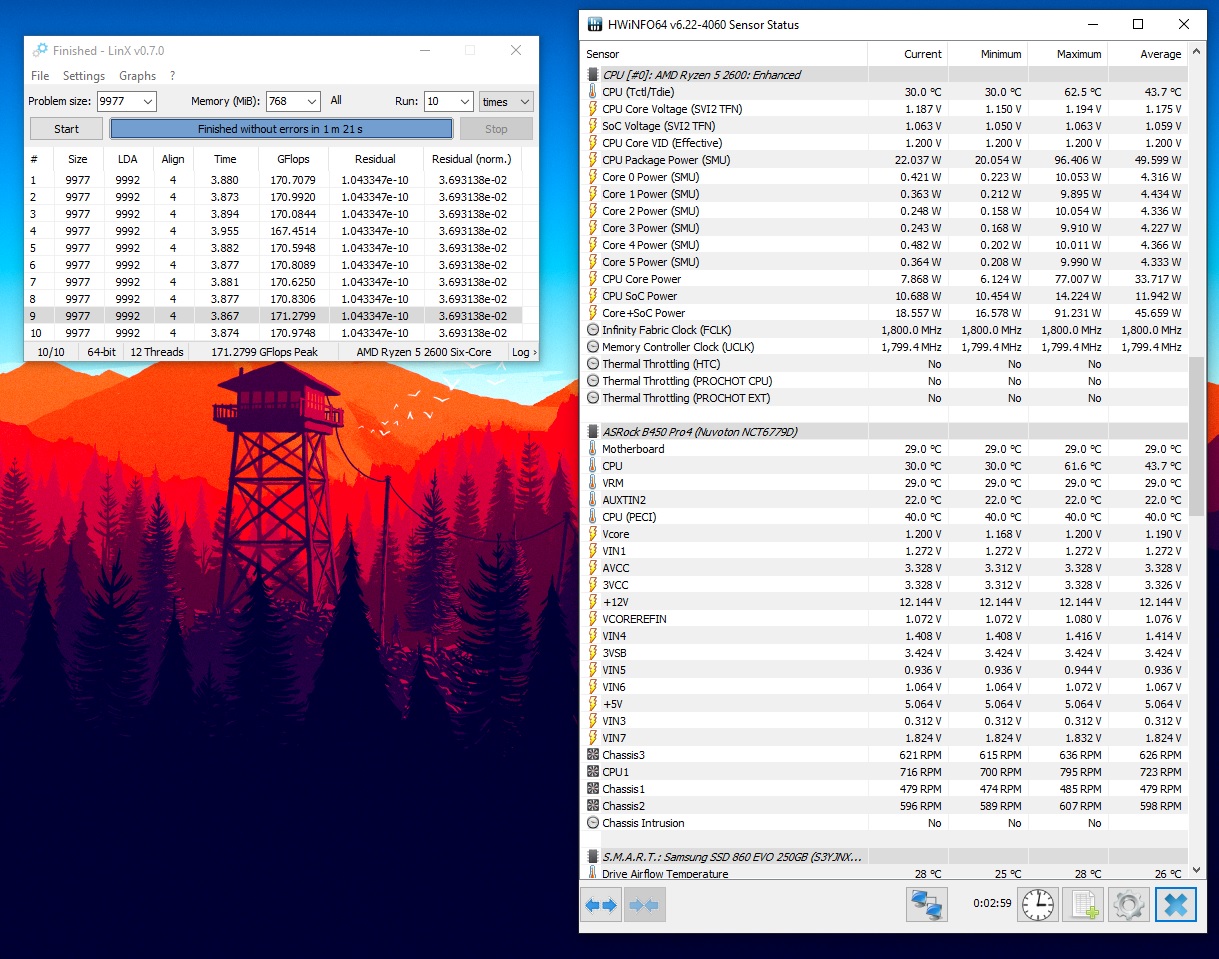Click the LinX title bar app icon

pyautogui.click(x=40, y=50)
